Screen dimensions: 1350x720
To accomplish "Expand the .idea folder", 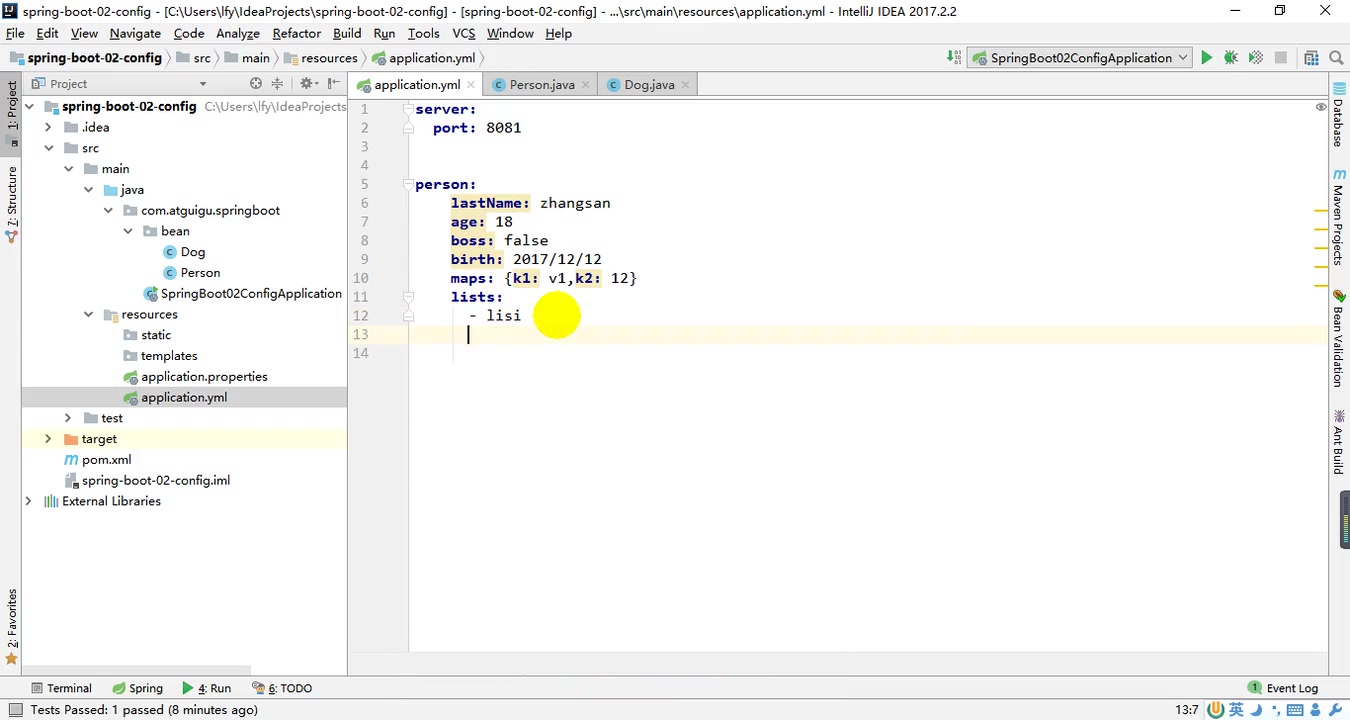I will tap(48, 127).
